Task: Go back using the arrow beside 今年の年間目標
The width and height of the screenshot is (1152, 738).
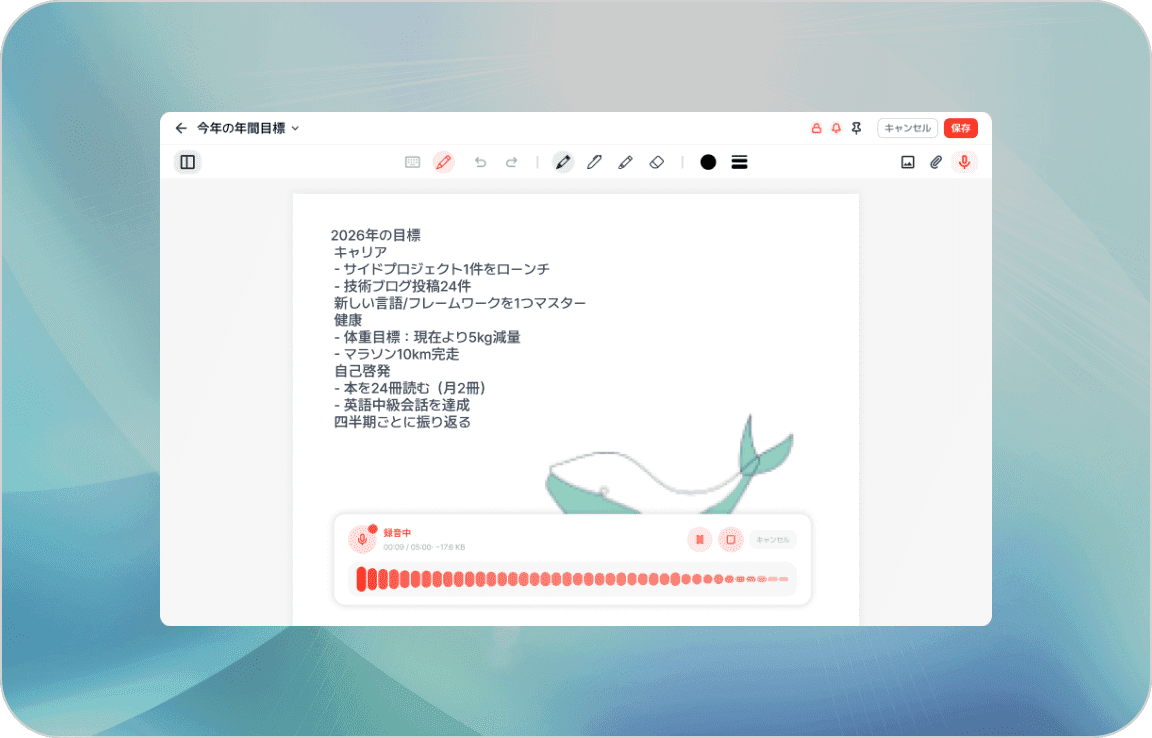Action: pos(181,128)
